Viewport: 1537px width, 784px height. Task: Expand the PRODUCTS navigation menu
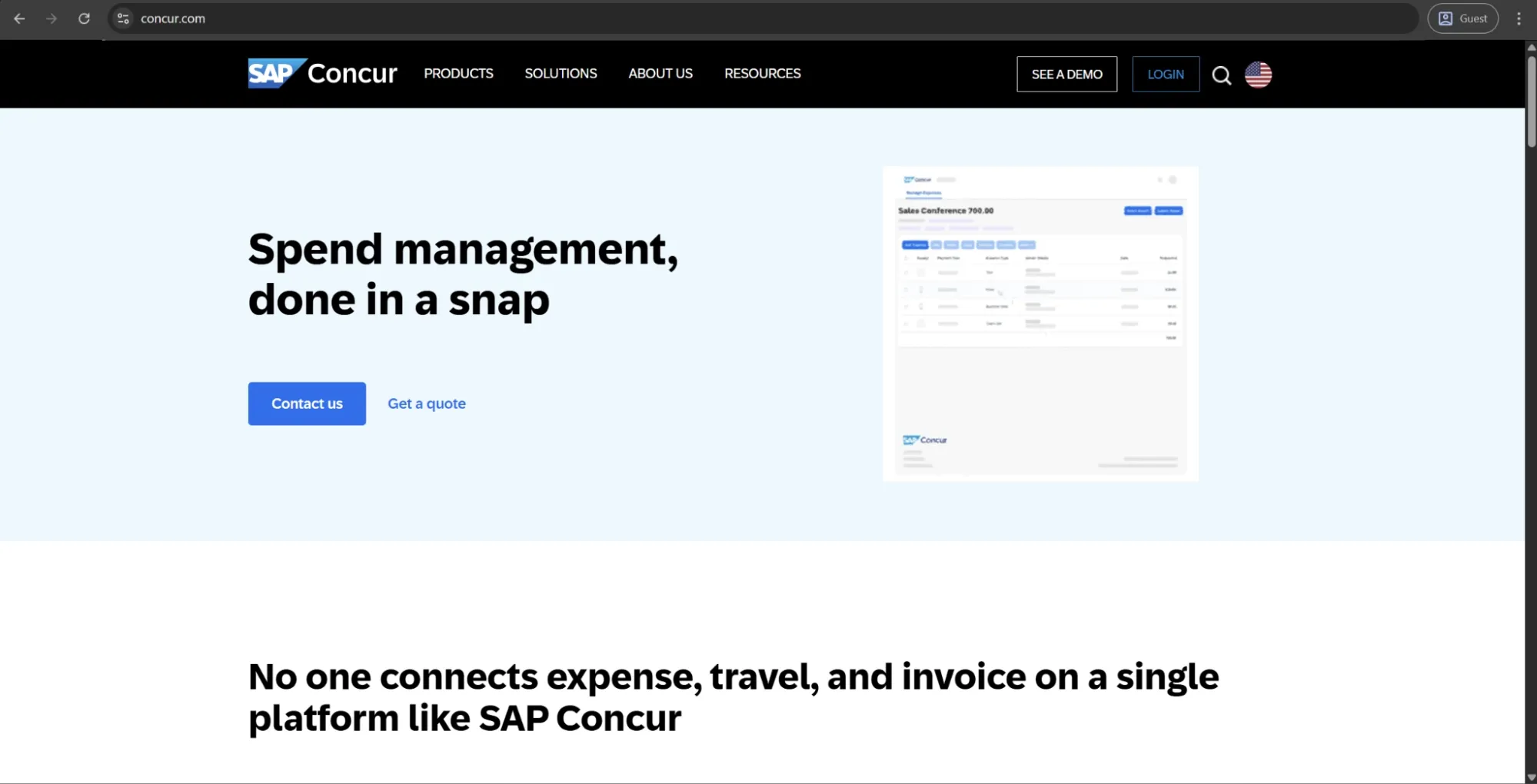458,73
